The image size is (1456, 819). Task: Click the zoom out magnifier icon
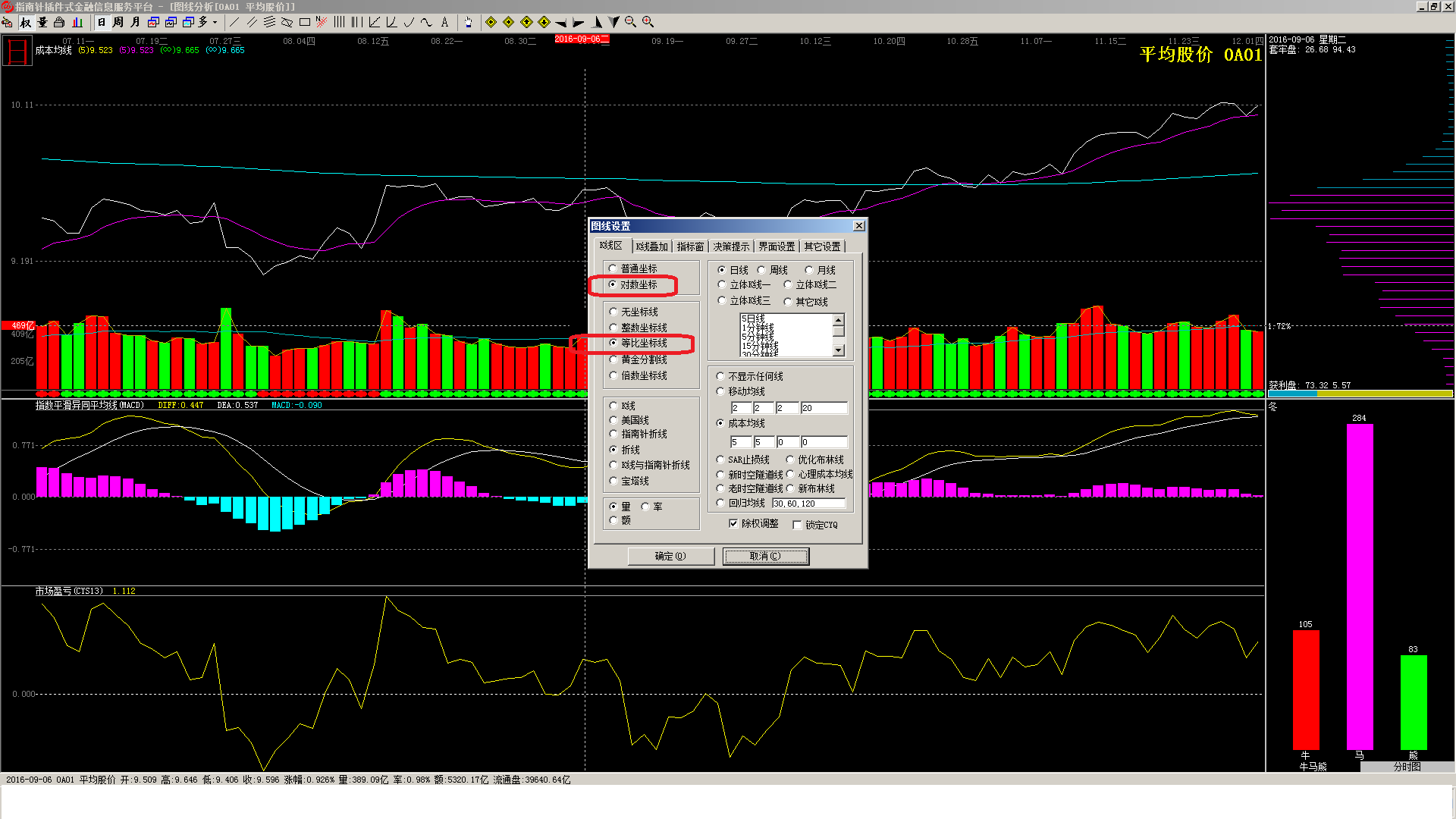pyautogui.click(x=631, y=22)
